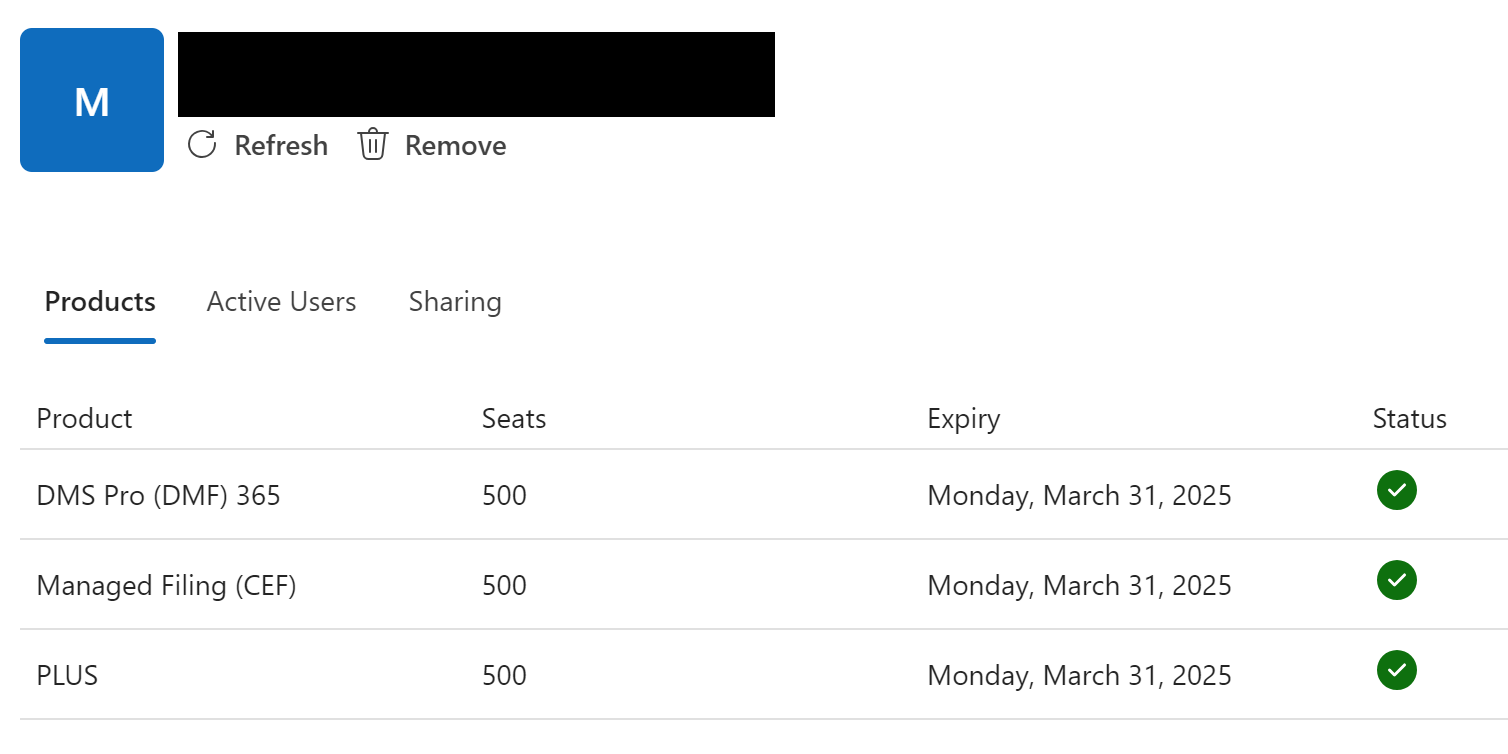
Task: Switch to the Sharing tab
Action: [455, 302]
